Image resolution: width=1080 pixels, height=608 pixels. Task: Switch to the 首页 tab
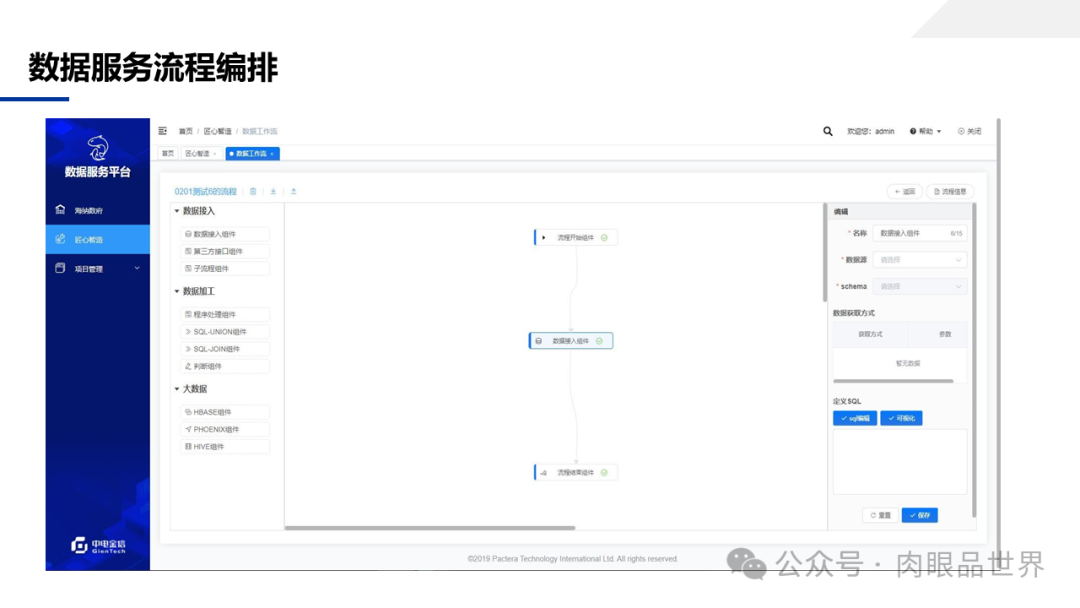click(167, 154)
